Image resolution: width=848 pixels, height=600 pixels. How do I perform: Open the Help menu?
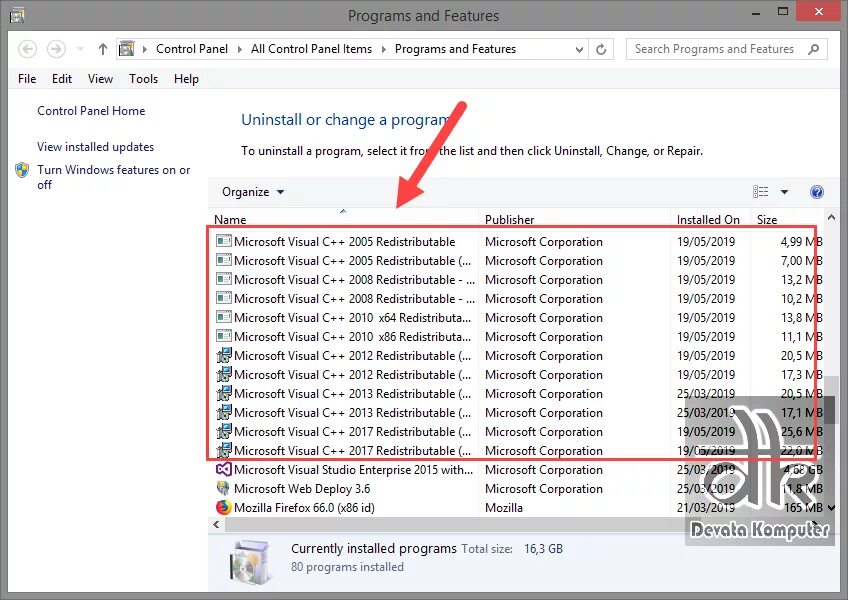186,79
